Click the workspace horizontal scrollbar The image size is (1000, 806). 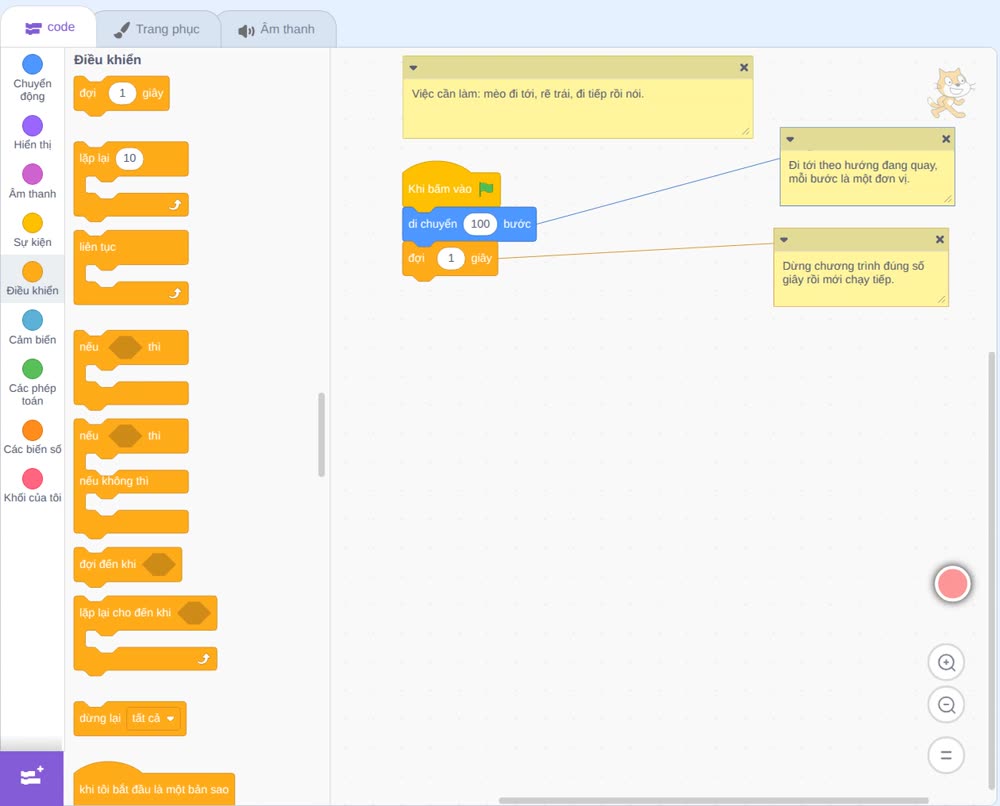[713, 800]
